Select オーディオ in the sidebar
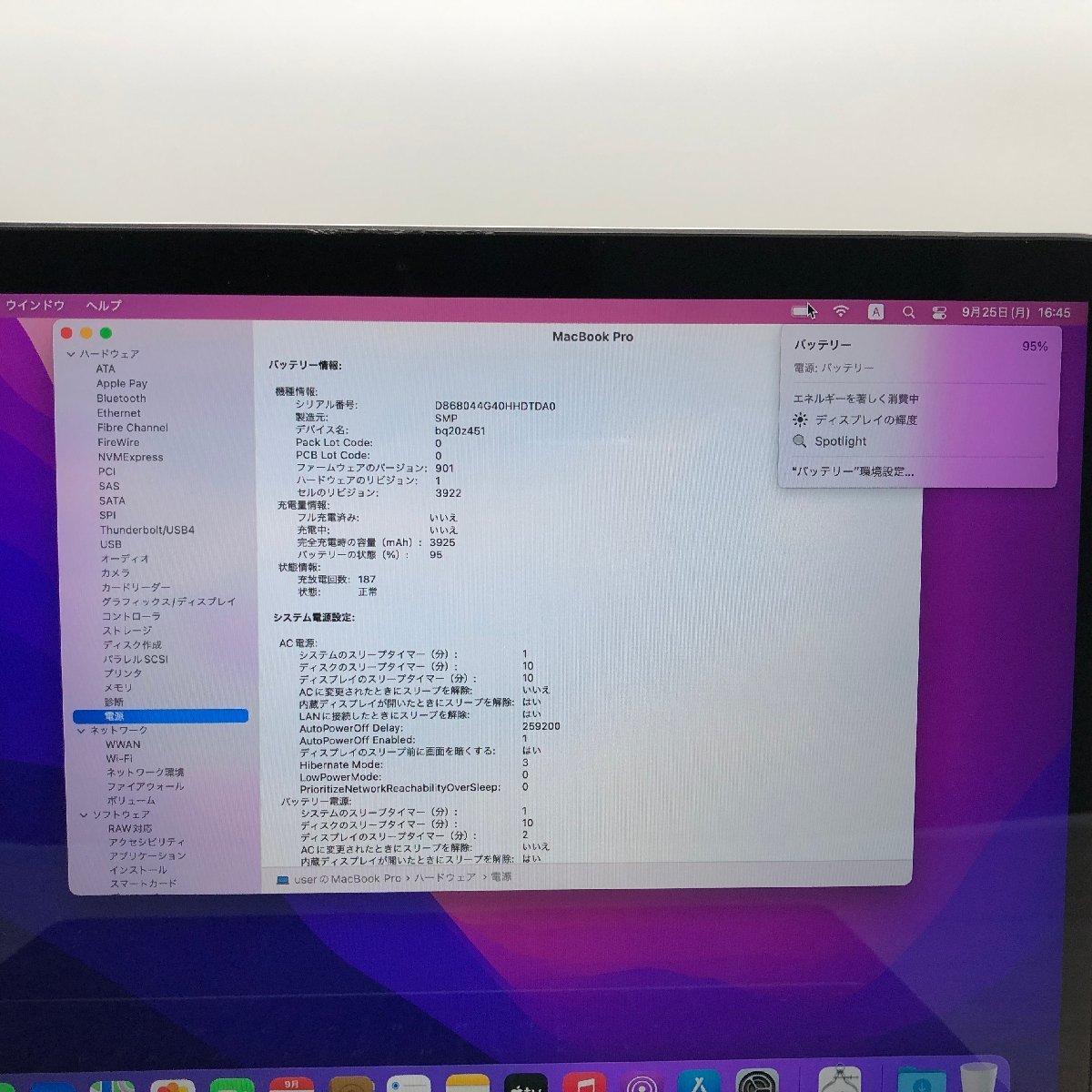Screen dimensions: 1092x1092 125,559
